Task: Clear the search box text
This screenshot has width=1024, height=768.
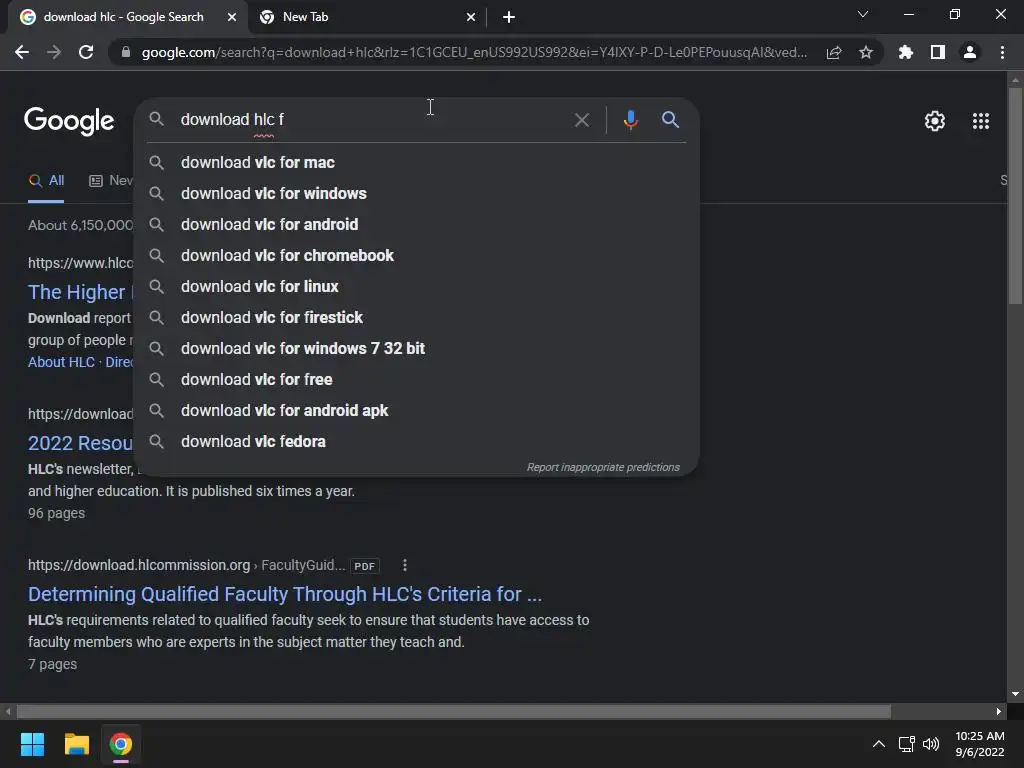Action: (581, 120)
